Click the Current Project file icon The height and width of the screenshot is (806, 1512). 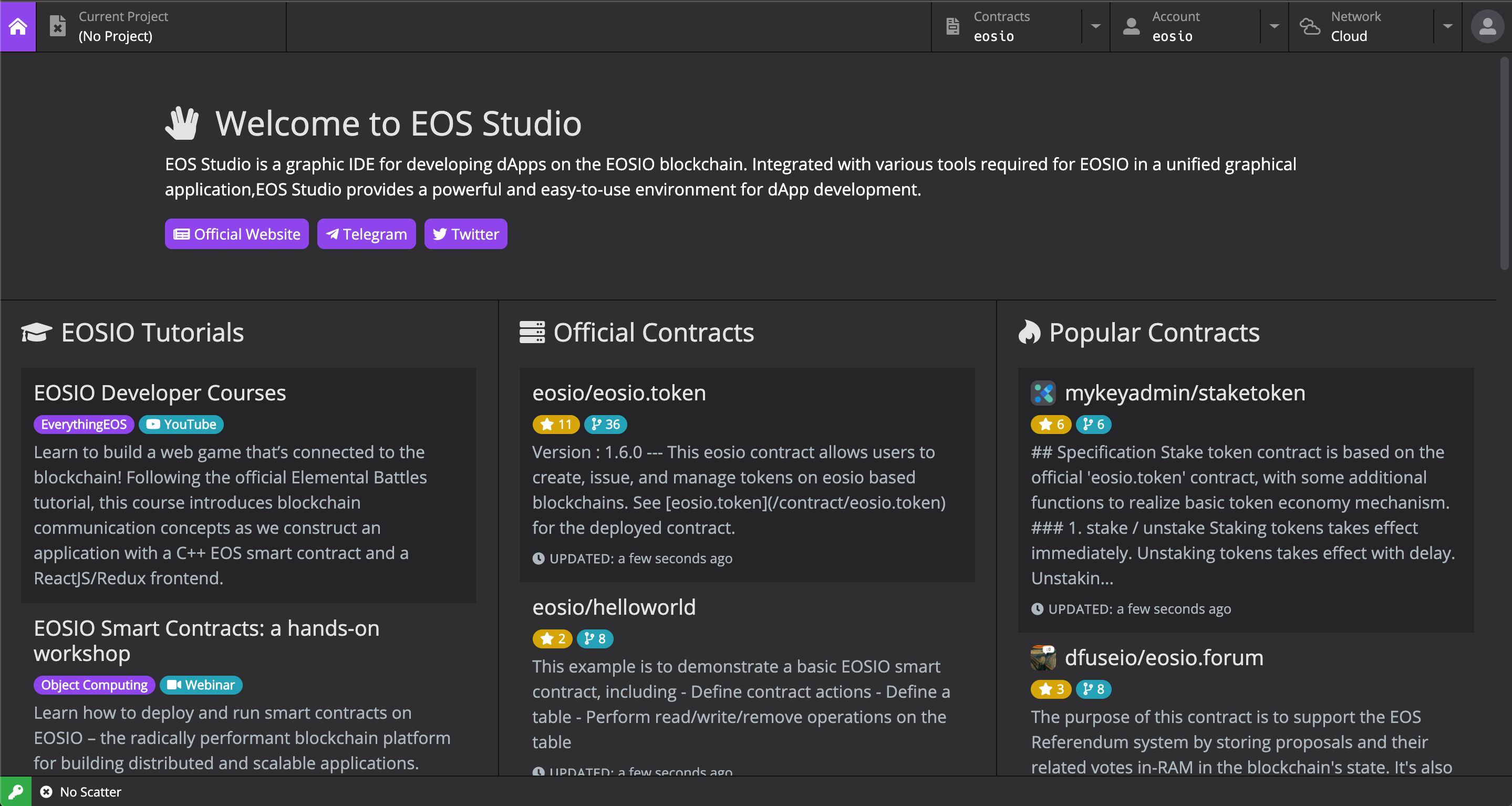click(57, 26)
